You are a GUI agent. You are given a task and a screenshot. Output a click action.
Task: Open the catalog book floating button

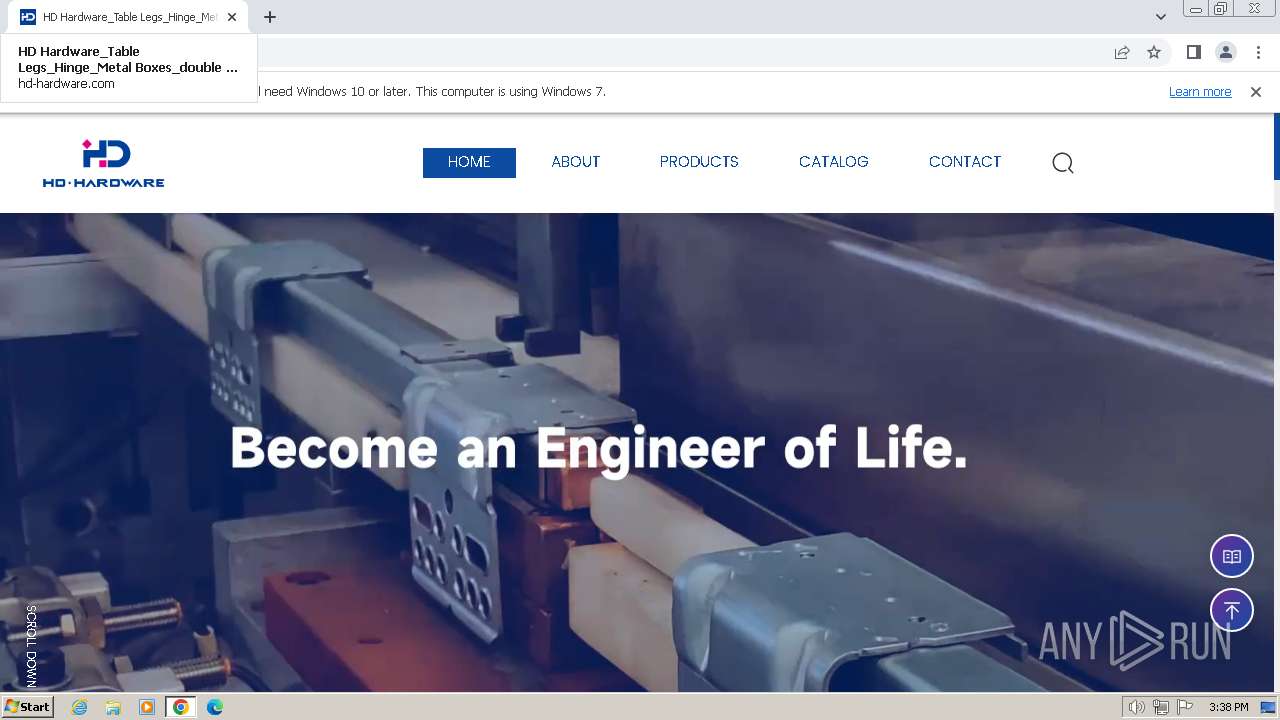coord(1232,556)
